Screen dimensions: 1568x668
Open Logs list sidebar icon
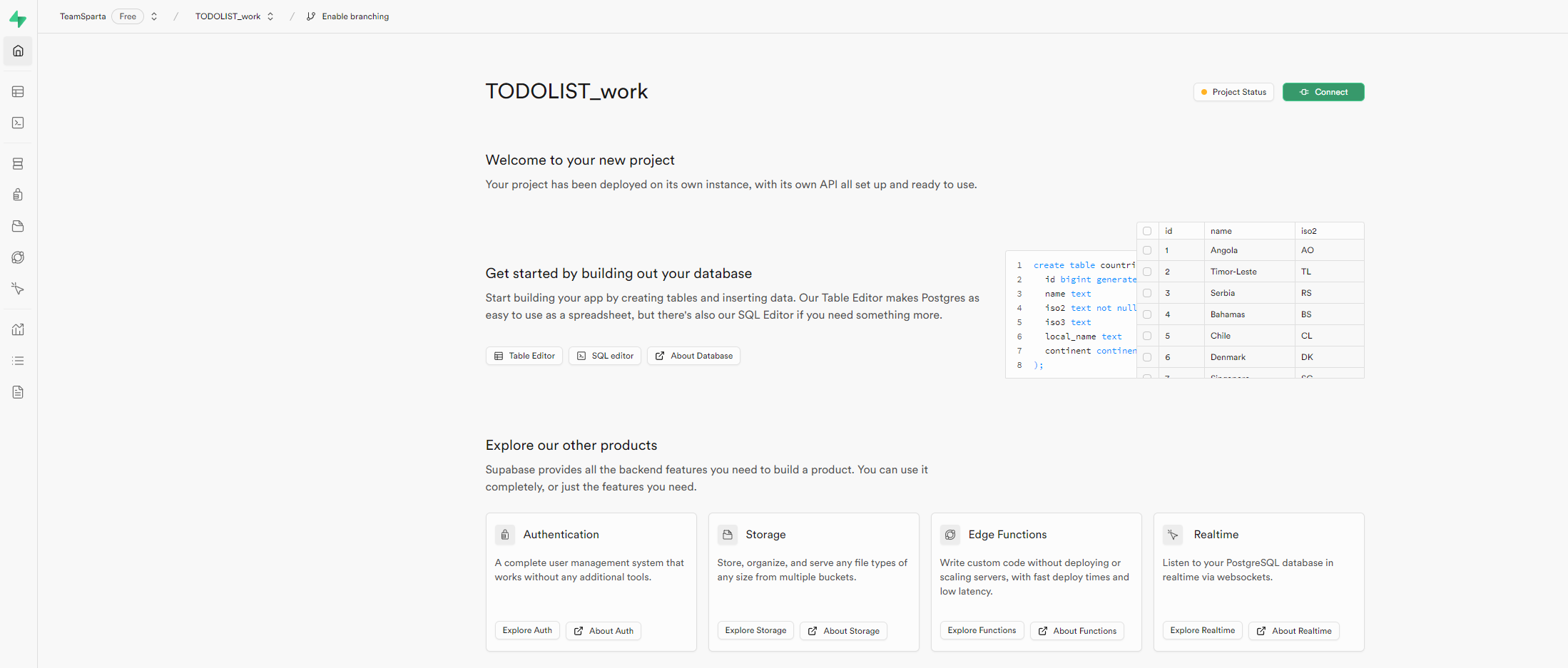(18, 361)
